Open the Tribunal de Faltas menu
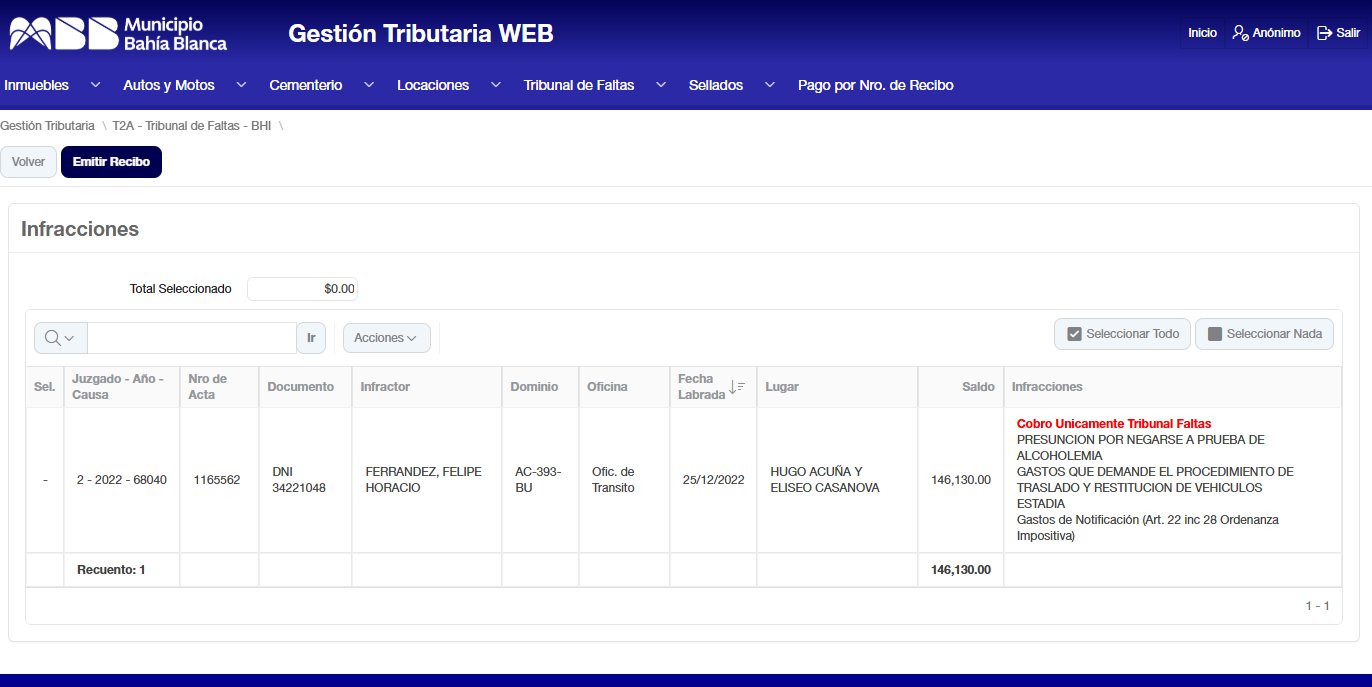This screenshot has height=687, width=1372. coord(579,85)
